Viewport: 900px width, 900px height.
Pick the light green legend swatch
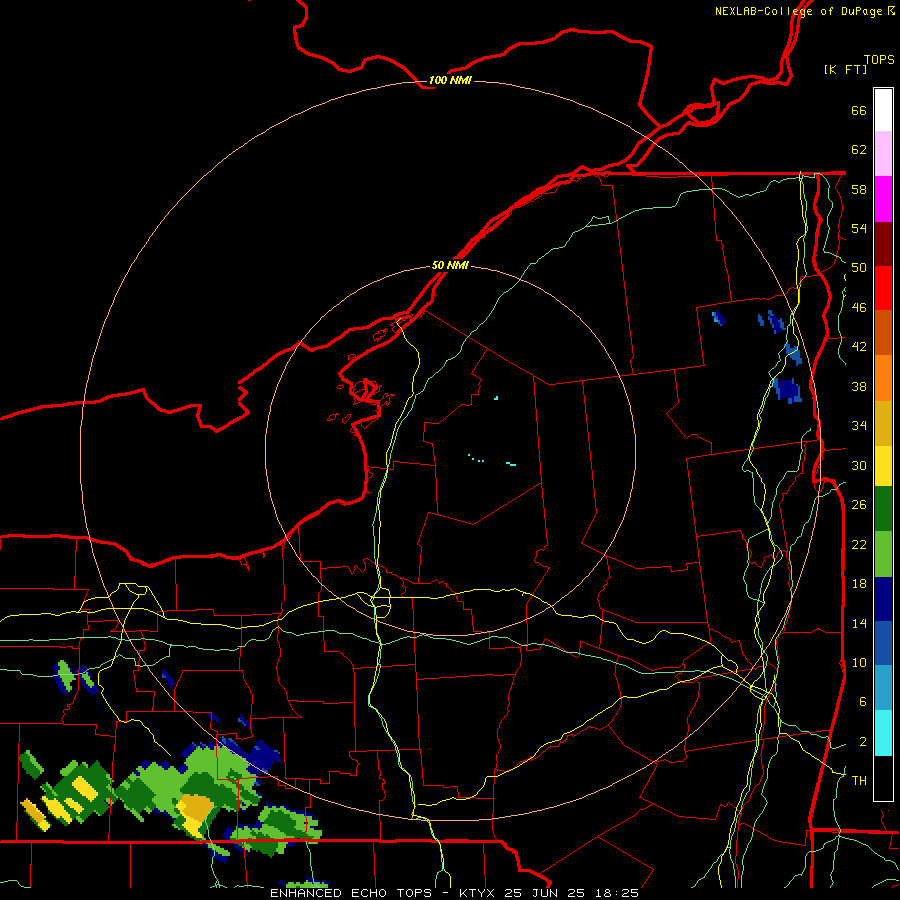click(x=883, y=554)
